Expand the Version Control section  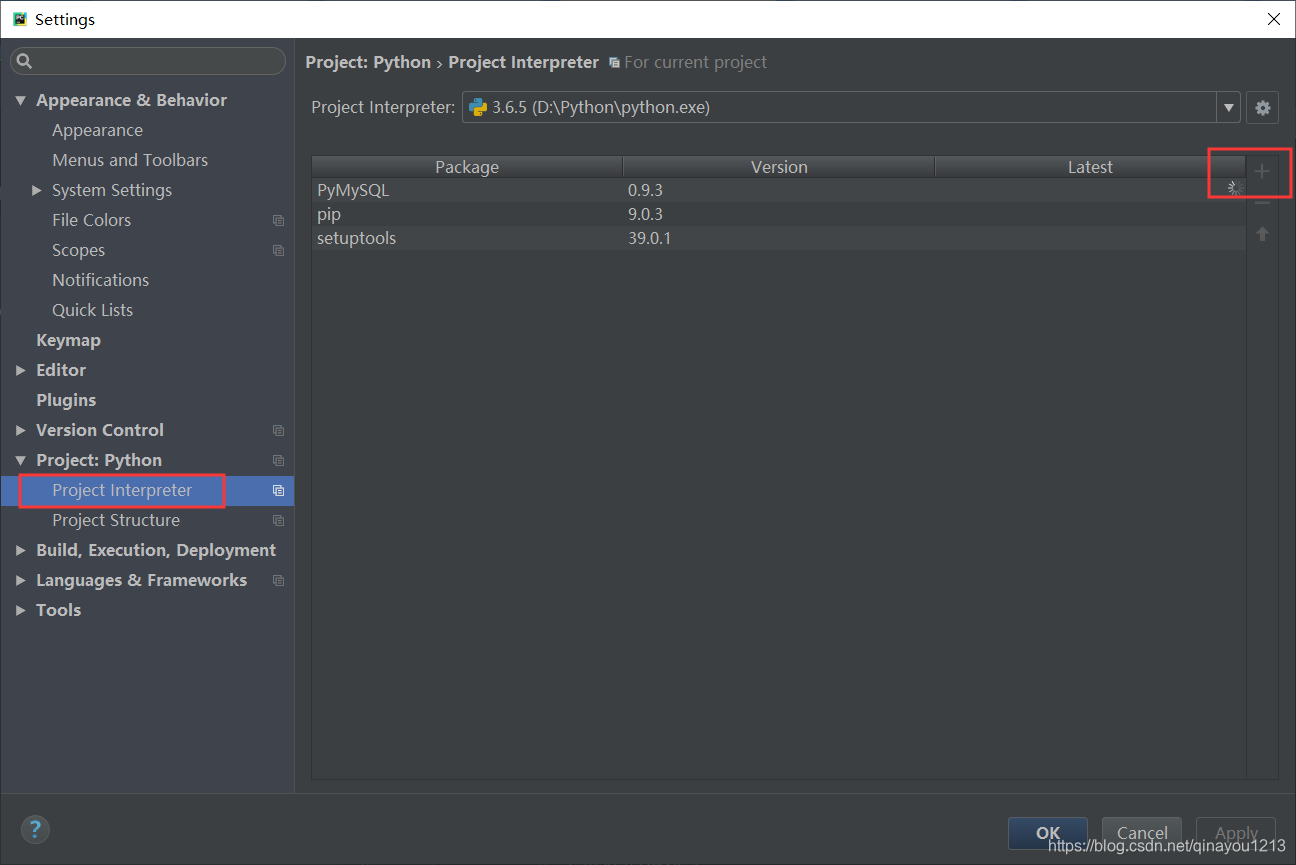point(21,430)
